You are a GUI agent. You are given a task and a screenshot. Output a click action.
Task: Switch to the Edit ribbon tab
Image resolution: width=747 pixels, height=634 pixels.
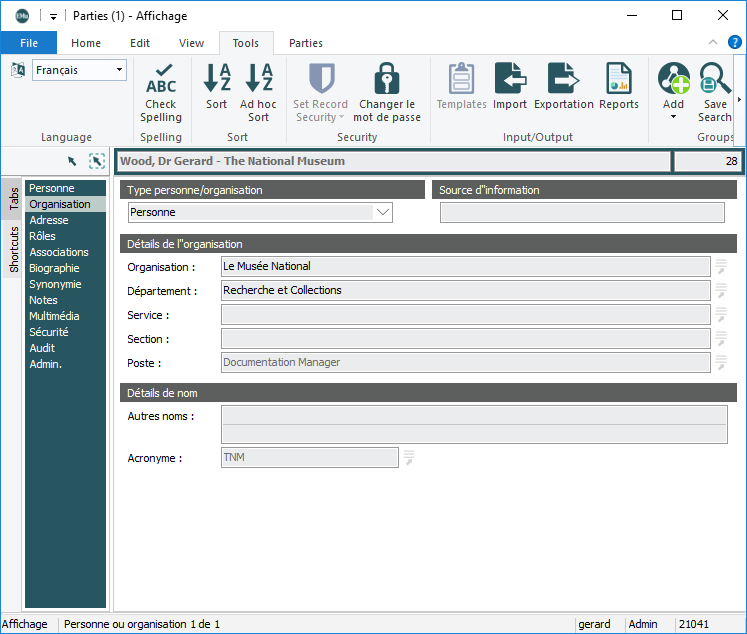140,43
